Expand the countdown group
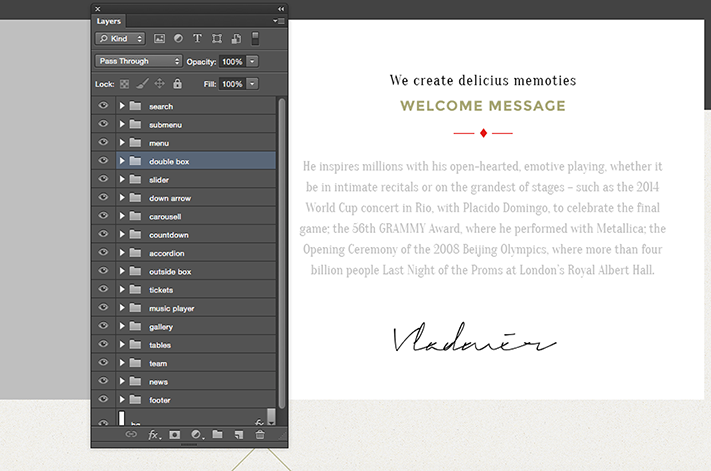 point(122,234)
